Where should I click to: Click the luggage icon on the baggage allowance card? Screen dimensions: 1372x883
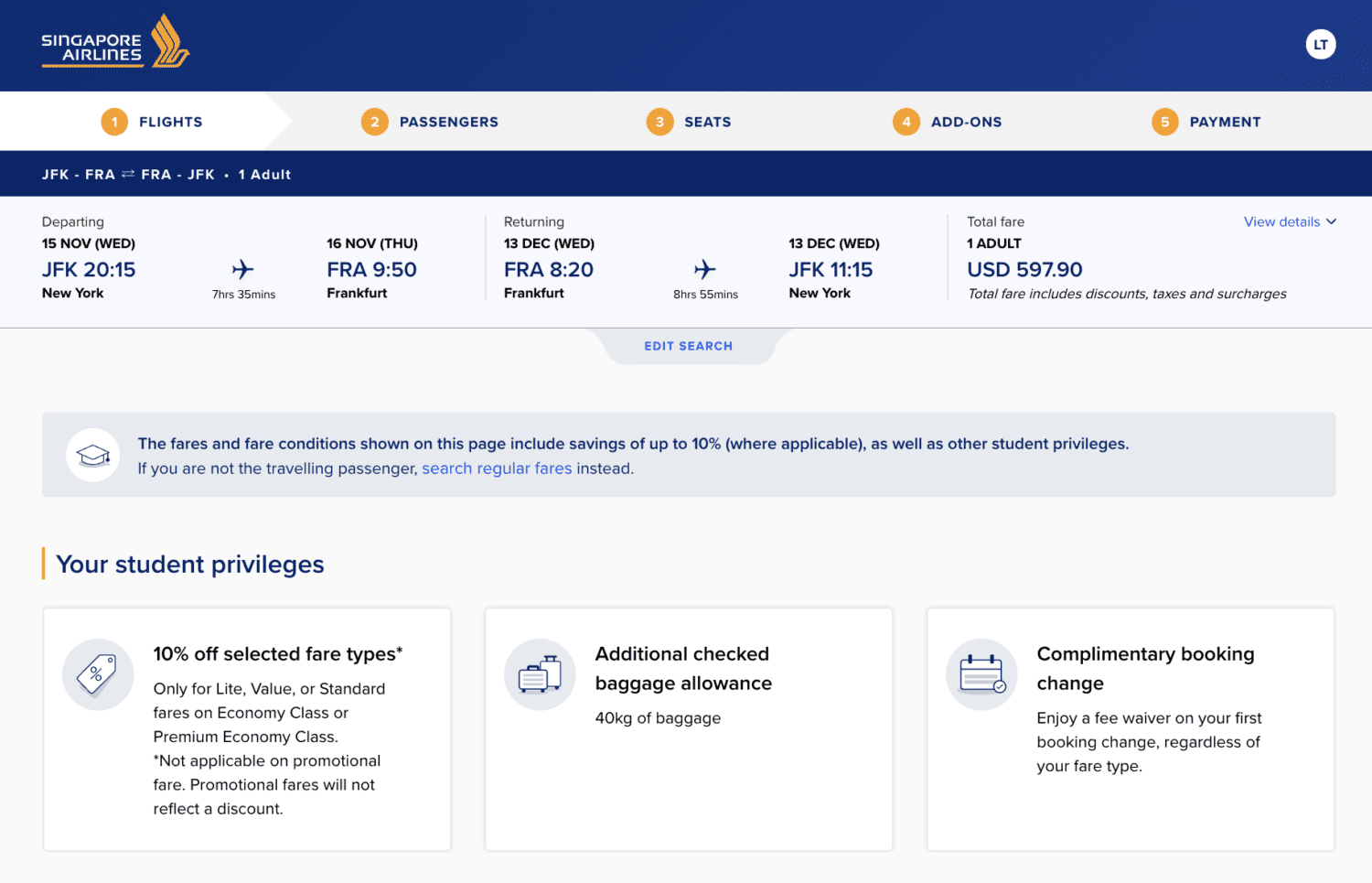(540, 674)
